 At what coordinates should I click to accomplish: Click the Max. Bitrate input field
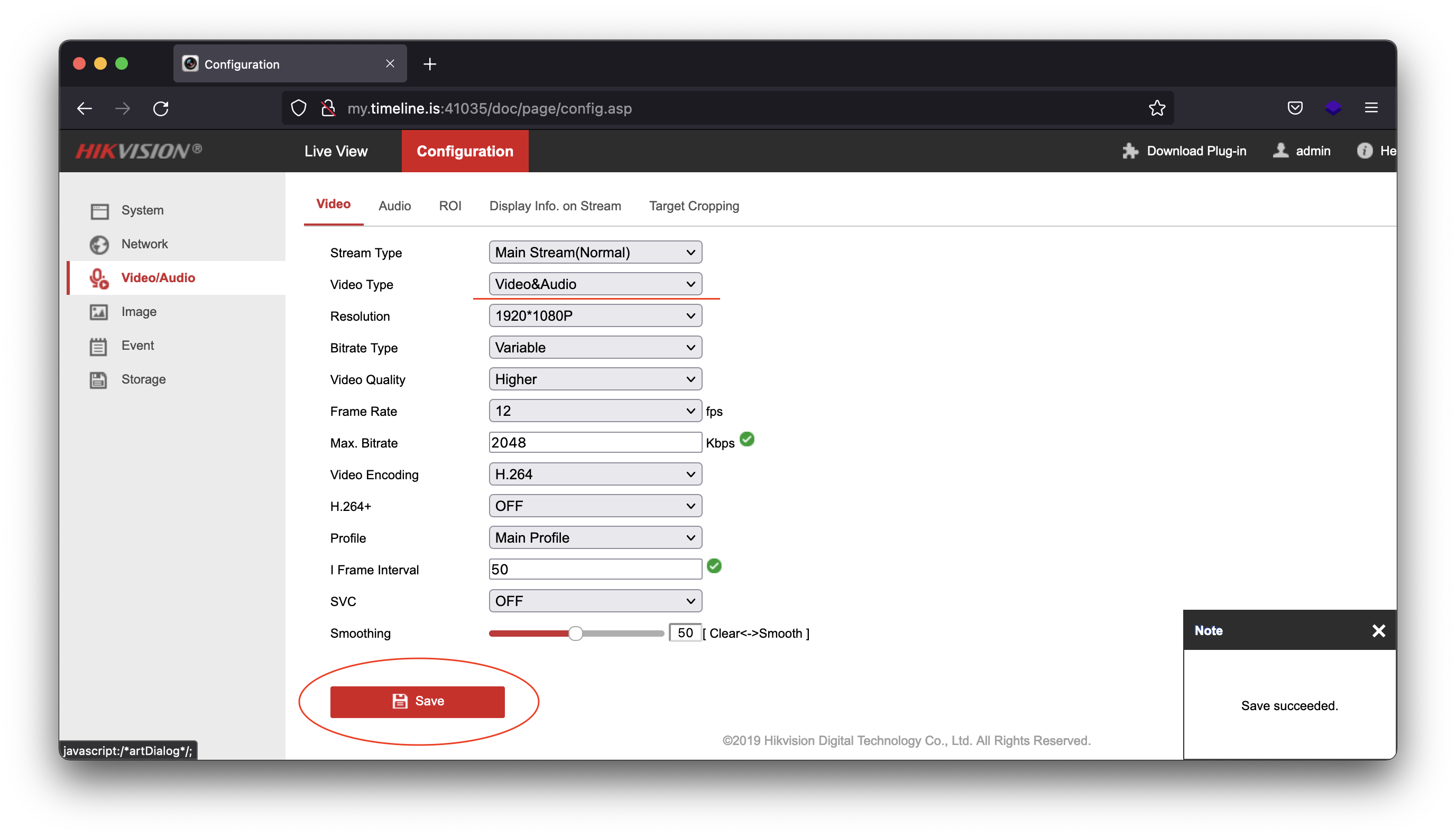pyautogui.click(x=595, y=443)
